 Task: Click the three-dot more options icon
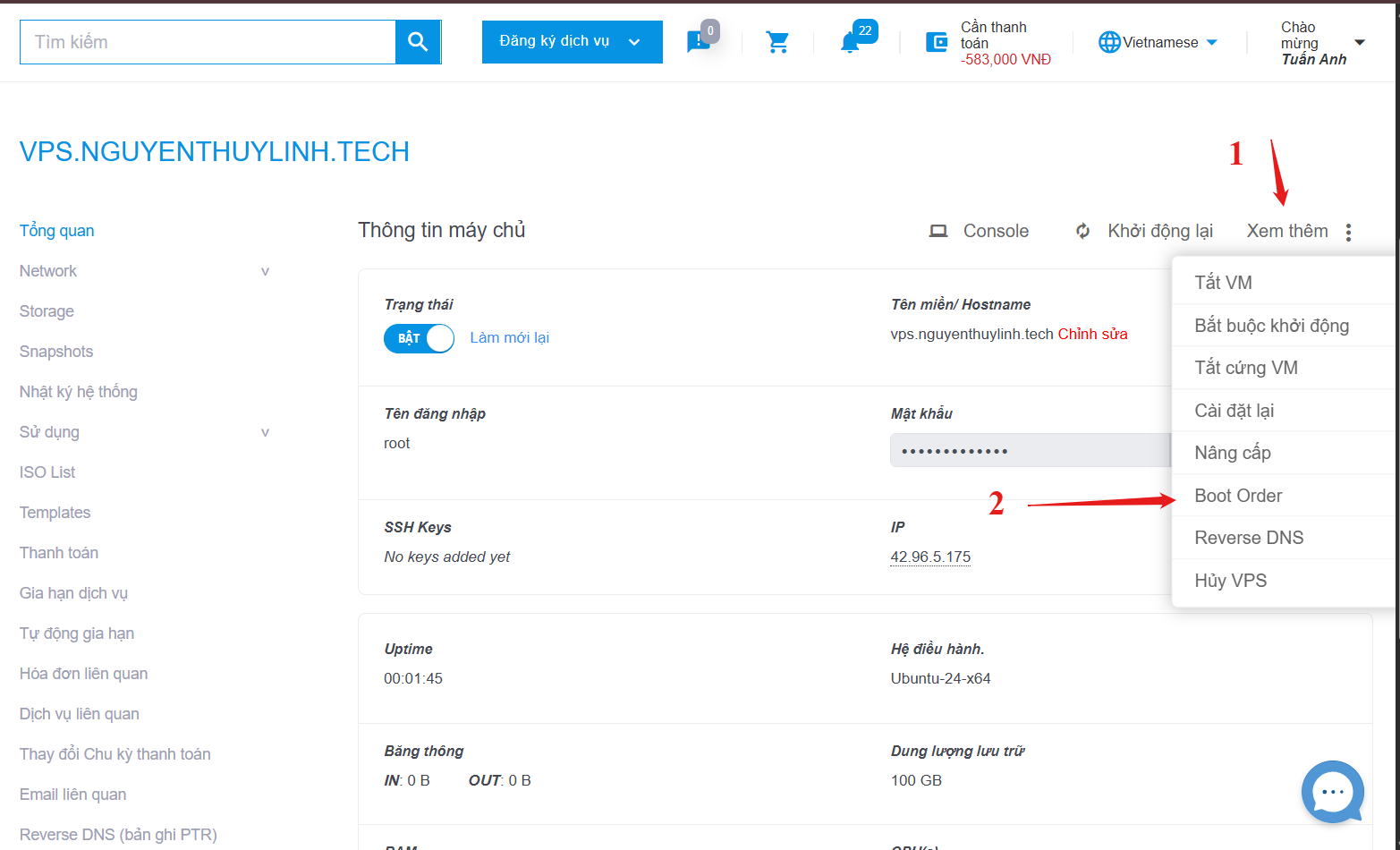click(1348, 232)
